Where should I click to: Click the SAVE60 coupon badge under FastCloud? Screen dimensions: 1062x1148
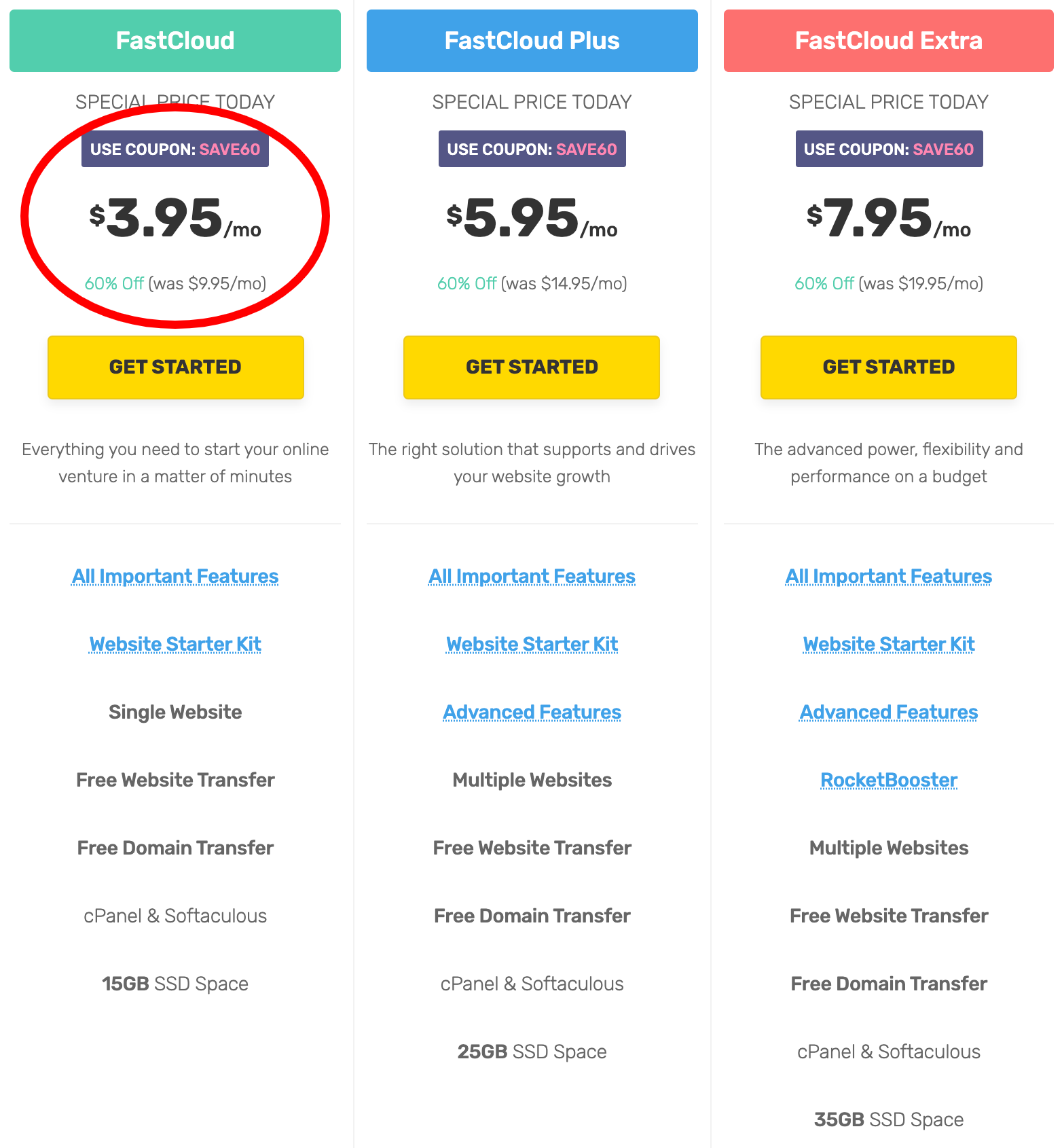[175, 149]
